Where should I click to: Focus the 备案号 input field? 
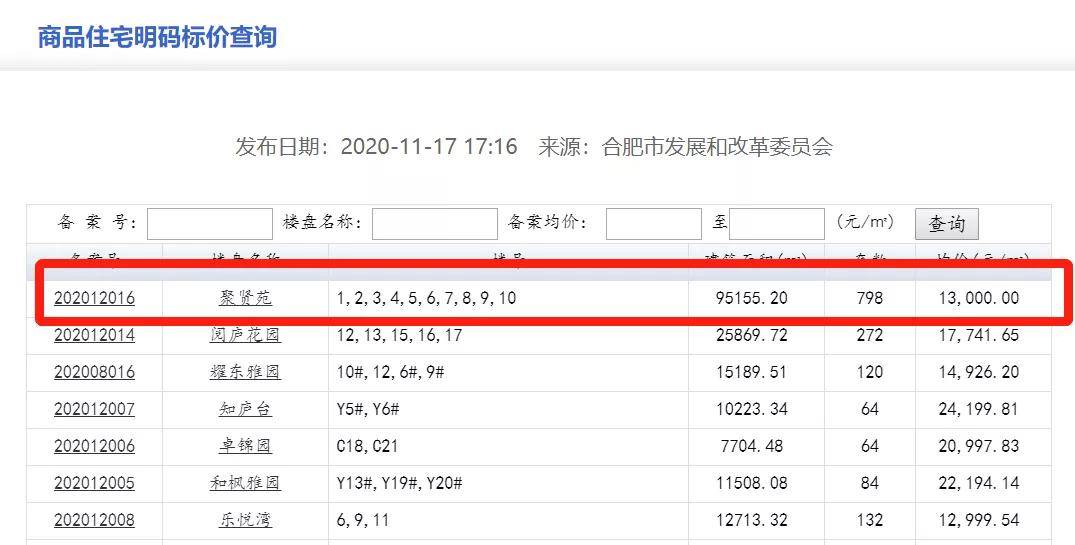[x=210, y=224]
